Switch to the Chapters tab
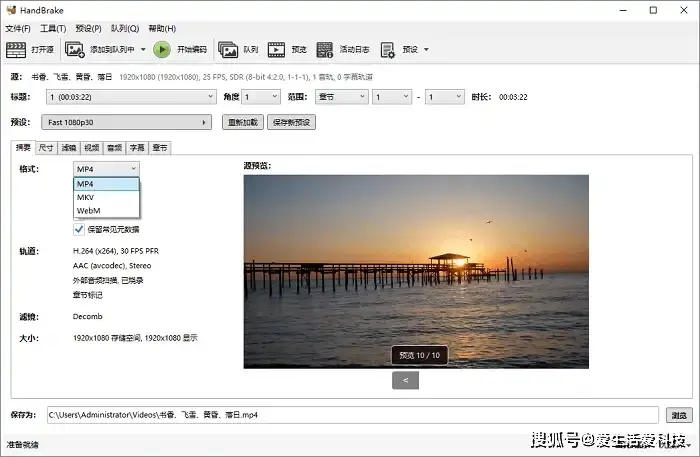700x457 pixels. [160, 148]
